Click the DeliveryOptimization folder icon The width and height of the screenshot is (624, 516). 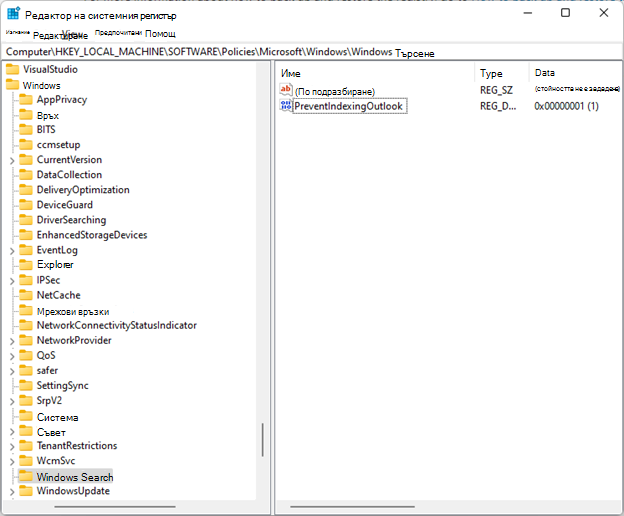coord(26,190)
